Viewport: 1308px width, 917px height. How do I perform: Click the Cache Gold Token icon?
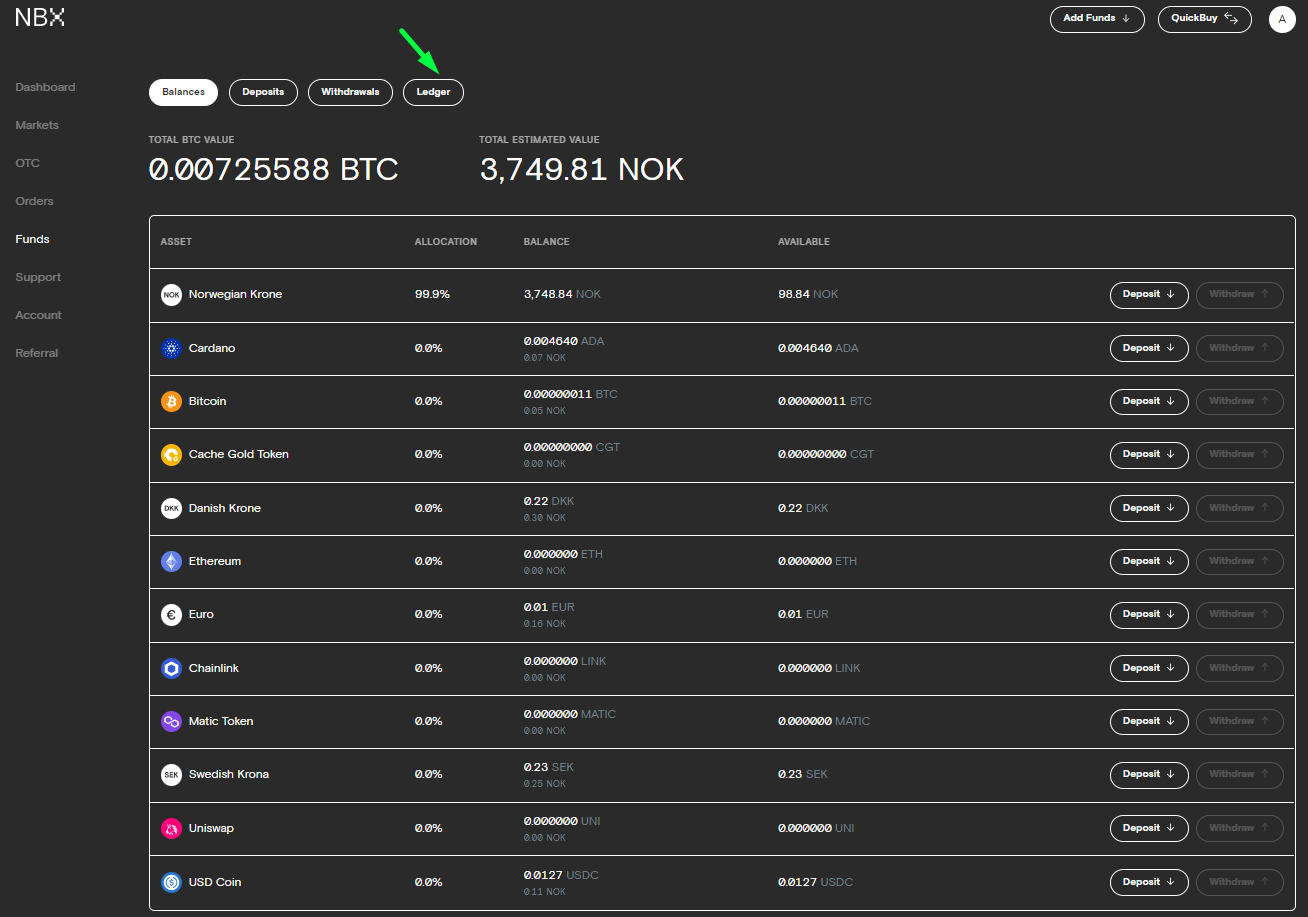coord(171,454)
